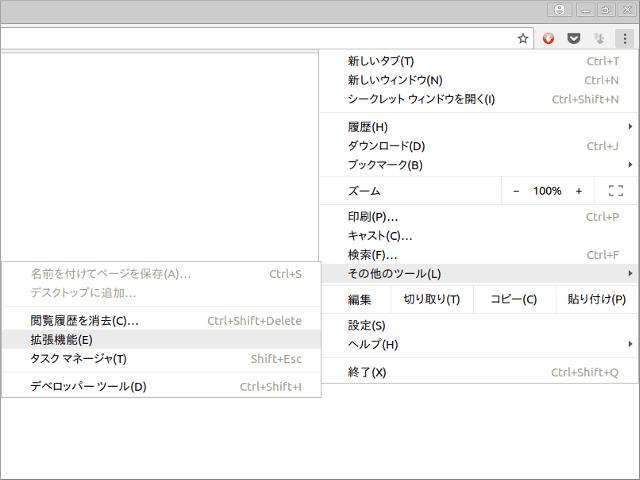This screenshot has height=480, width=640.
Task: Click the コピー(C) button
Action: (x=513, y=299)
